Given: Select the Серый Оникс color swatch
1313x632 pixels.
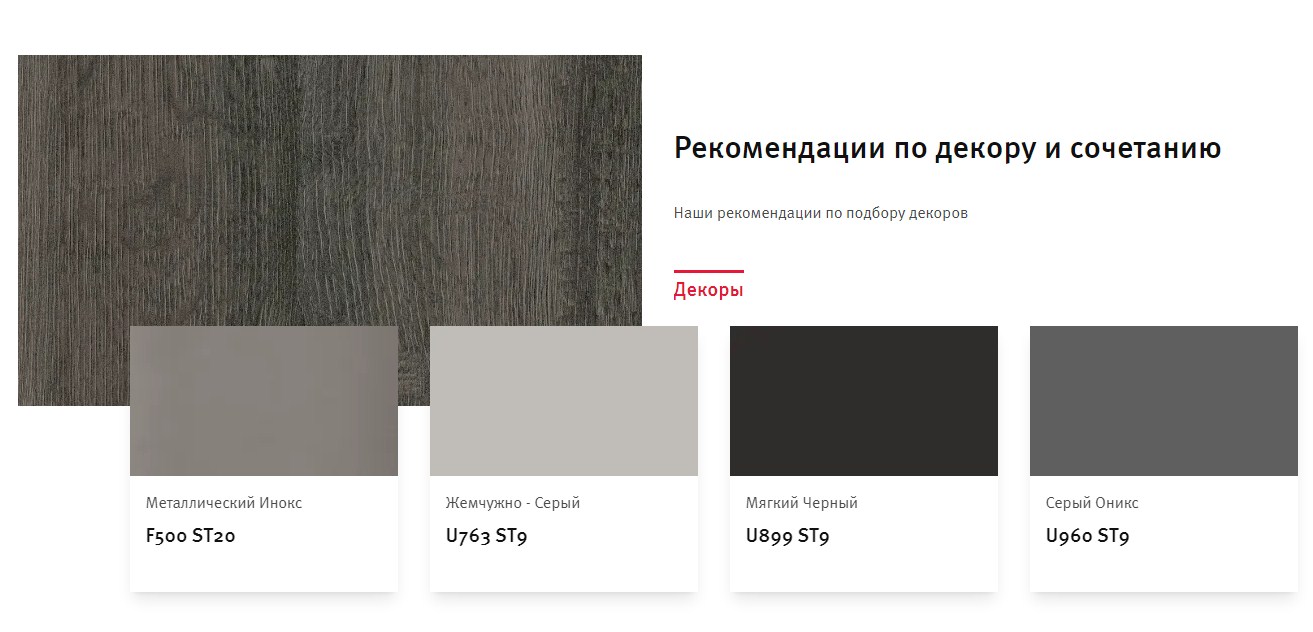Looking at the screenshot, I should point(1164,401).
